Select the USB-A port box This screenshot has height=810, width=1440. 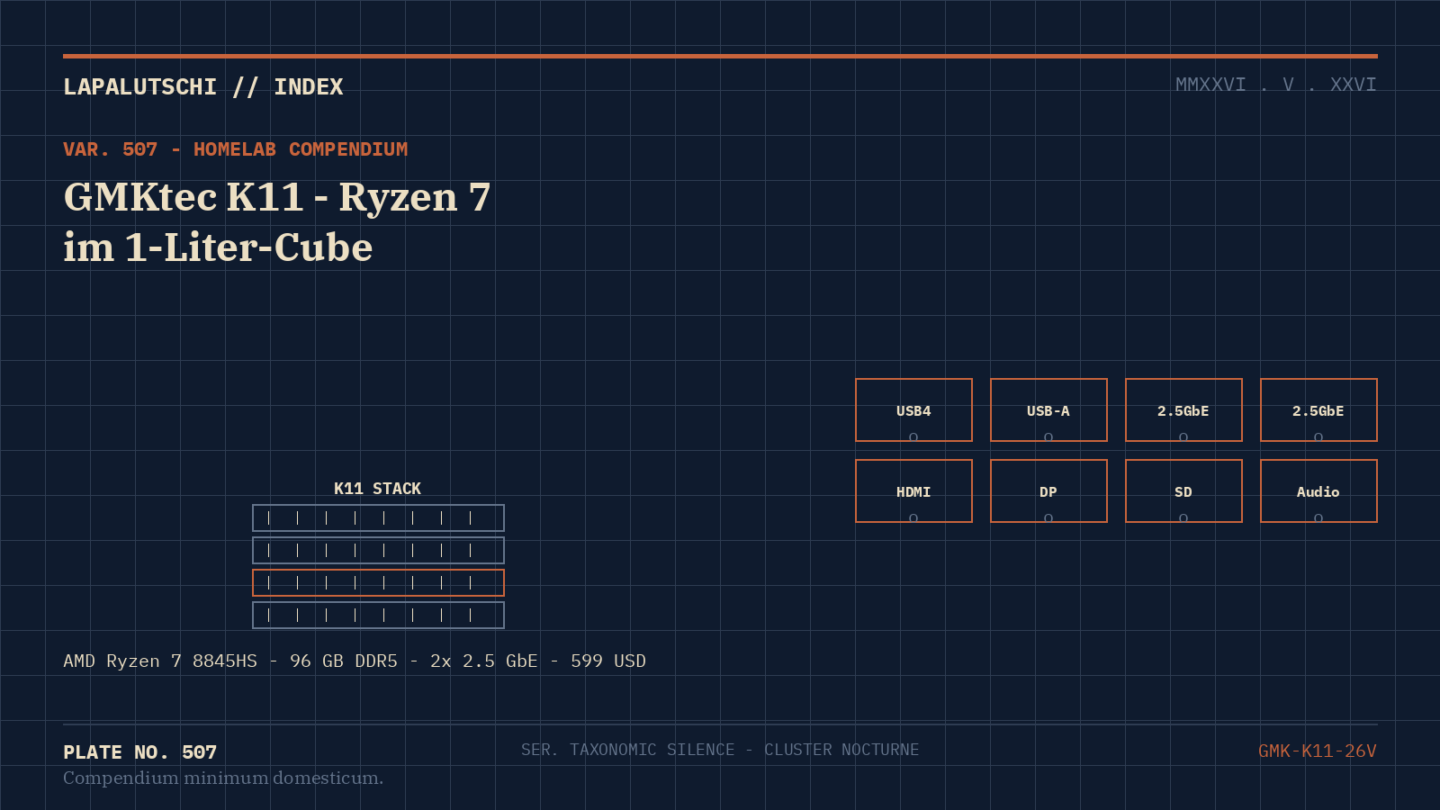pyautogui.click(x=1049, y=410)
